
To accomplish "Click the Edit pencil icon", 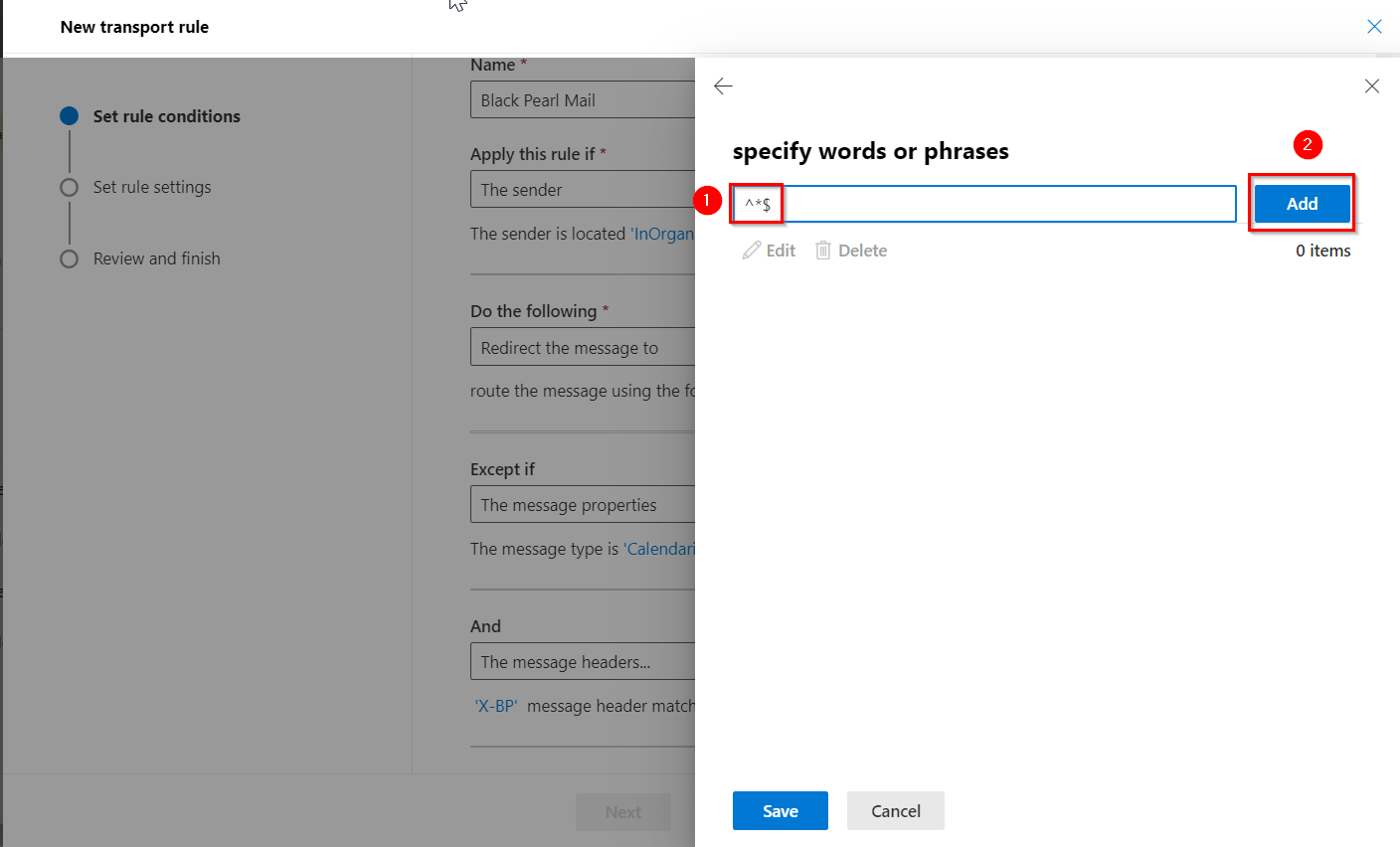I will click(752, 251).
